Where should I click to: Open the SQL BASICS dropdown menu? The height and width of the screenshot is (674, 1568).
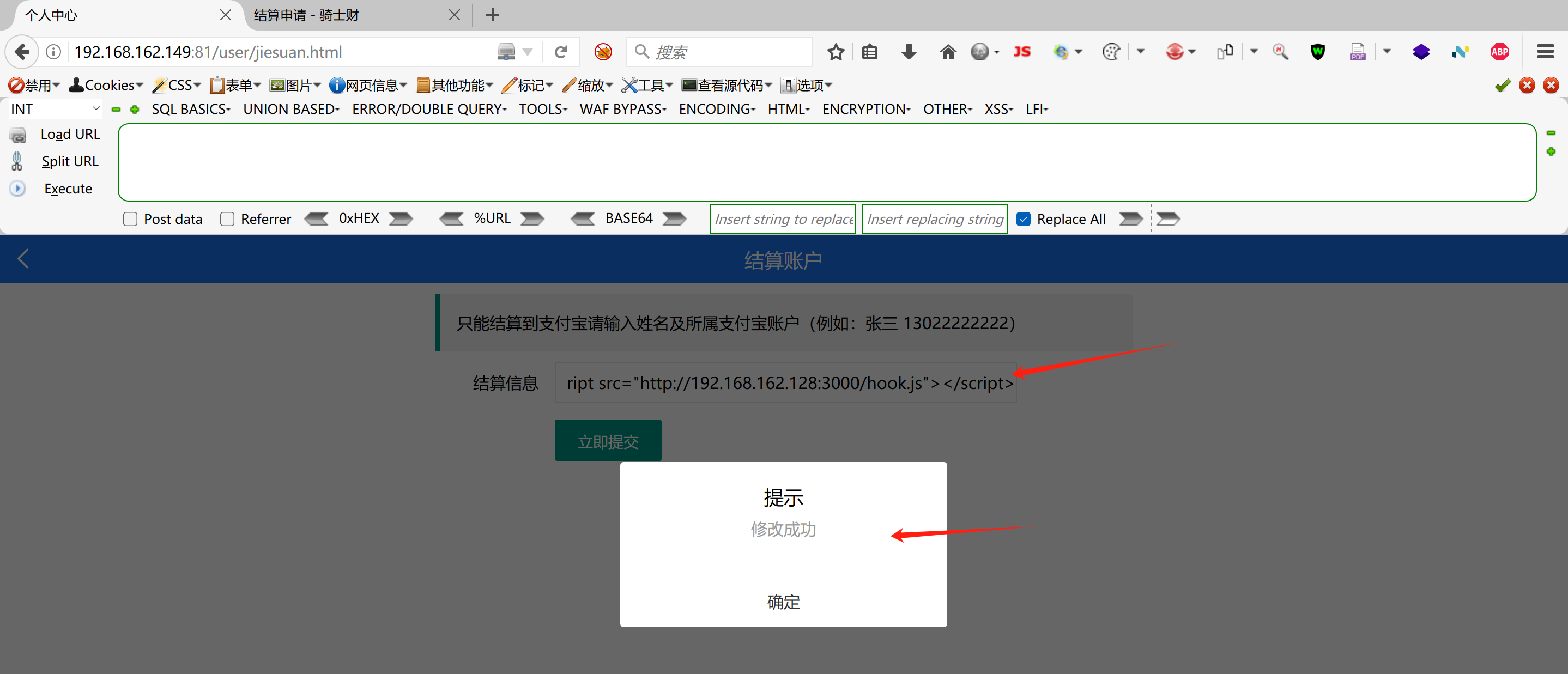point(191,109)
